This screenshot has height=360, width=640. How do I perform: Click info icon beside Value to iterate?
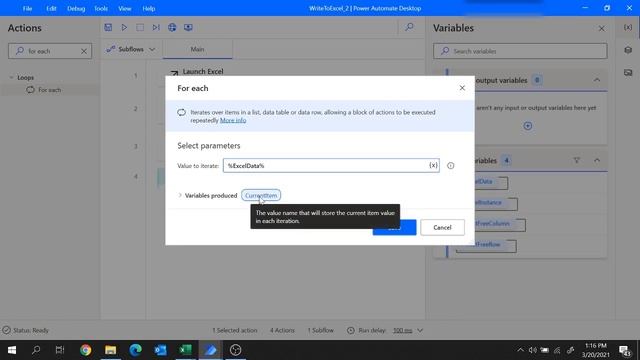click(x=451, y=165)
